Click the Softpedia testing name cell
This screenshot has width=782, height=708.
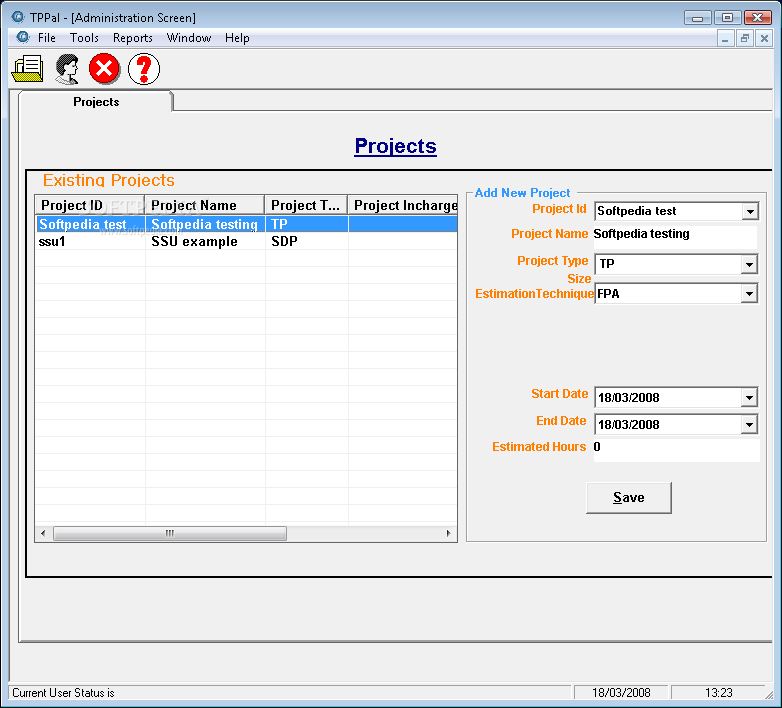click(204, 224)
